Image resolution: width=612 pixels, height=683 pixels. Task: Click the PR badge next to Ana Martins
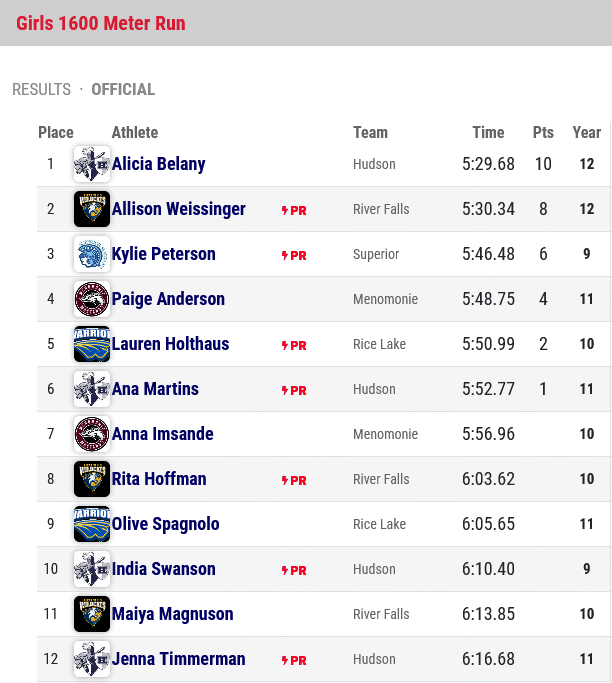[x=294, y=390]
